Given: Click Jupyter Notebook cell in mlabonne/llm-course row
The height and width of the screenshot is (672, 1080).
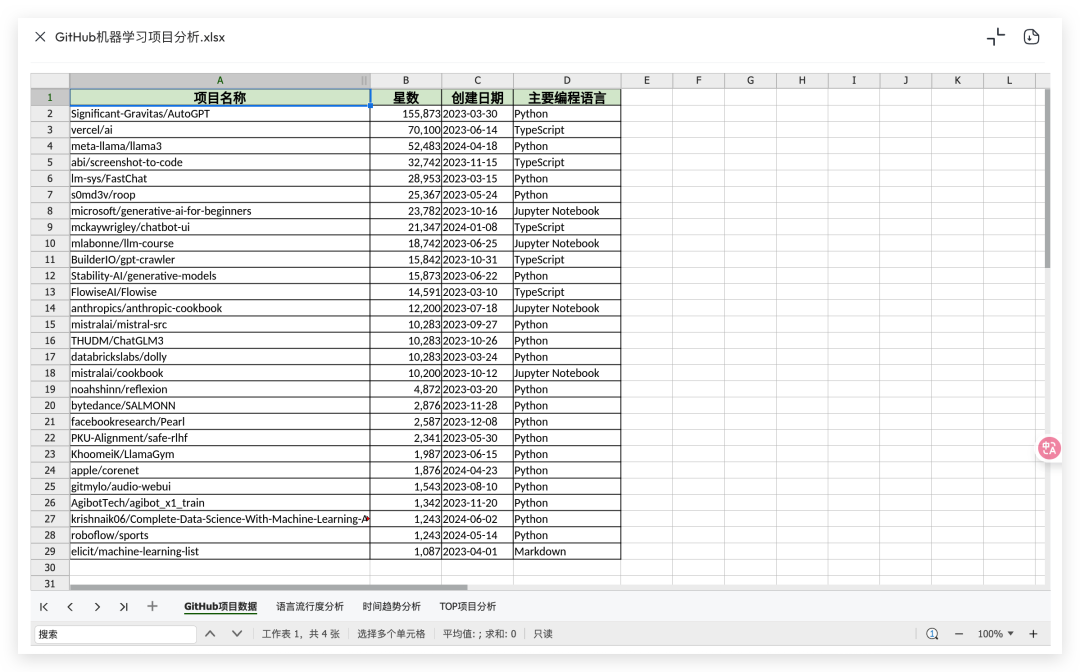Looking at the screenshot, I should click(x=567, y=243).
